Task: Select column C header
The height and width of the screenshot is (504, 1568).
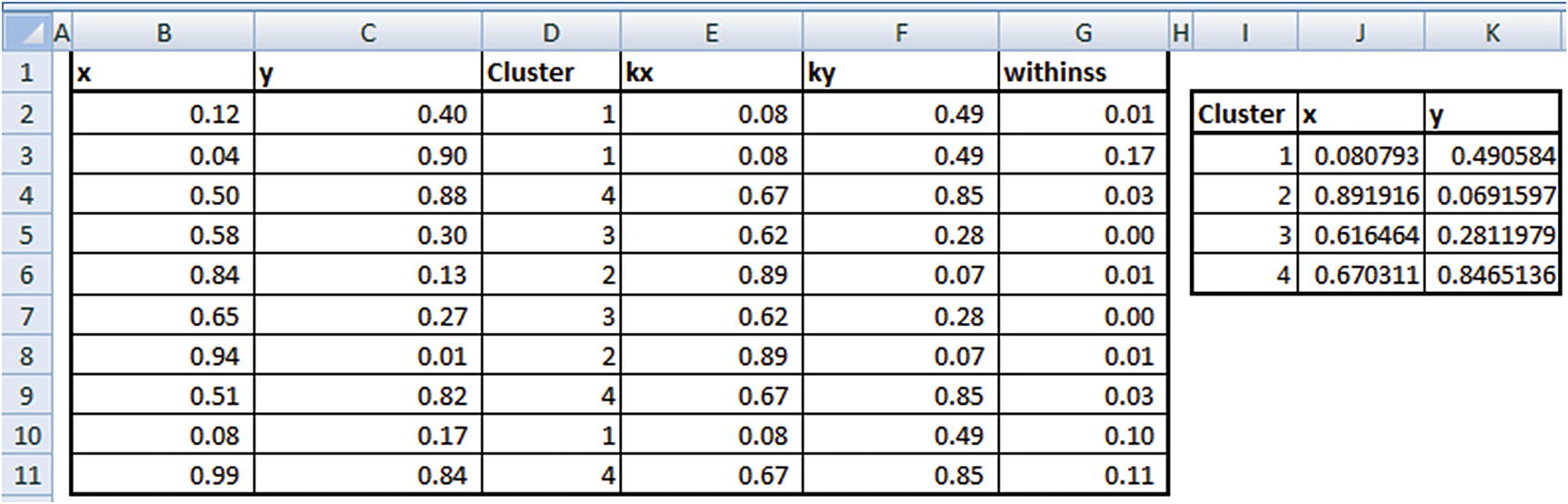Action: tap(368, 34)
